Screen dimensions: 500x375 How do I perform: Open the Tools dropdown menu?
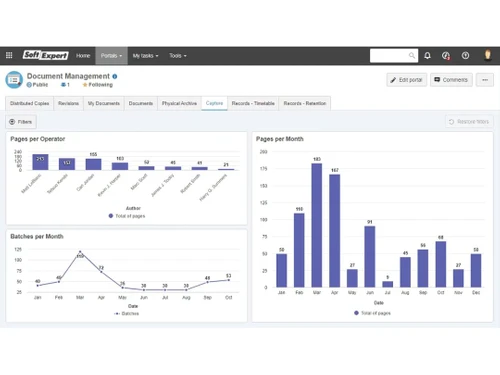(178, 56)
